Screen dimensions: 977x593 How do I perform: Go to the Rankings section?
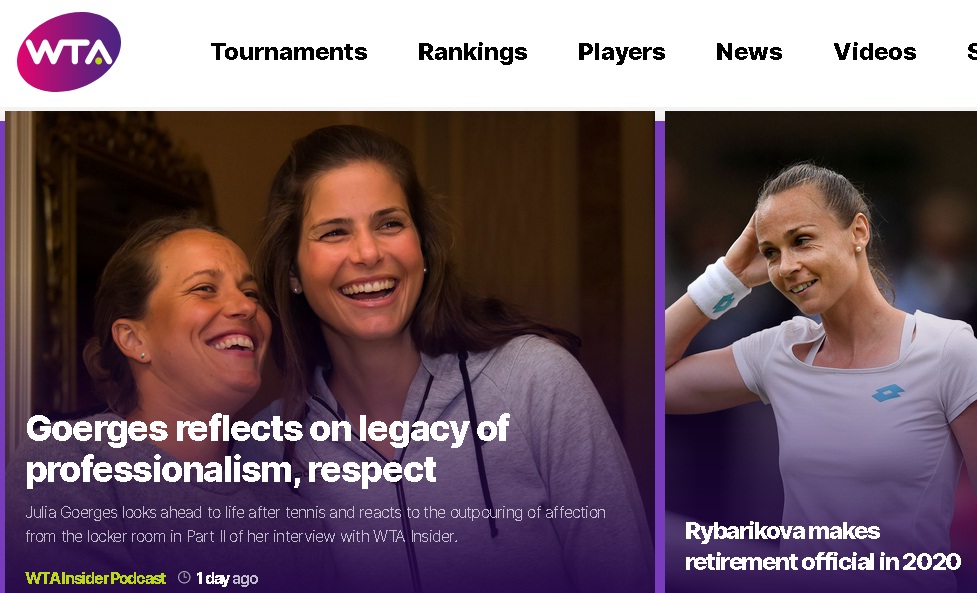[x=472, y=52]
